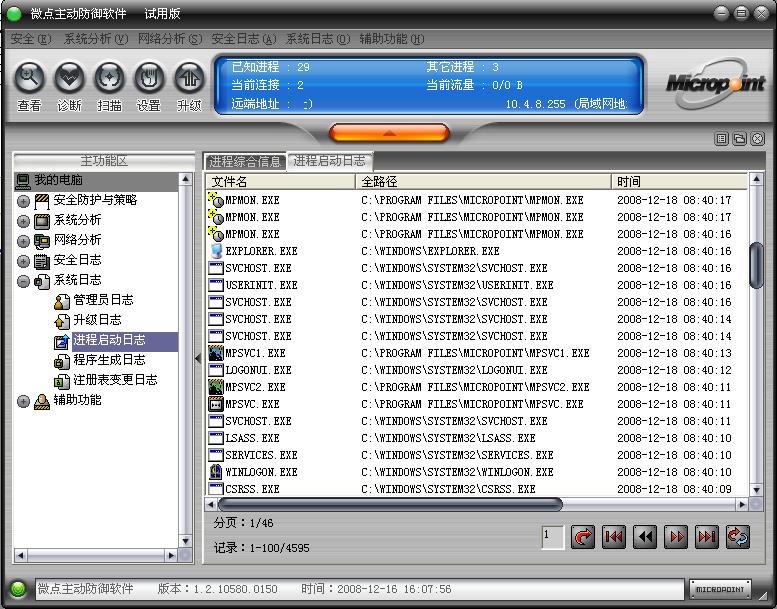Expand the 网络分析 tree node
The width and height of the screenshot is (777, 609).
(x=23, y=241)
